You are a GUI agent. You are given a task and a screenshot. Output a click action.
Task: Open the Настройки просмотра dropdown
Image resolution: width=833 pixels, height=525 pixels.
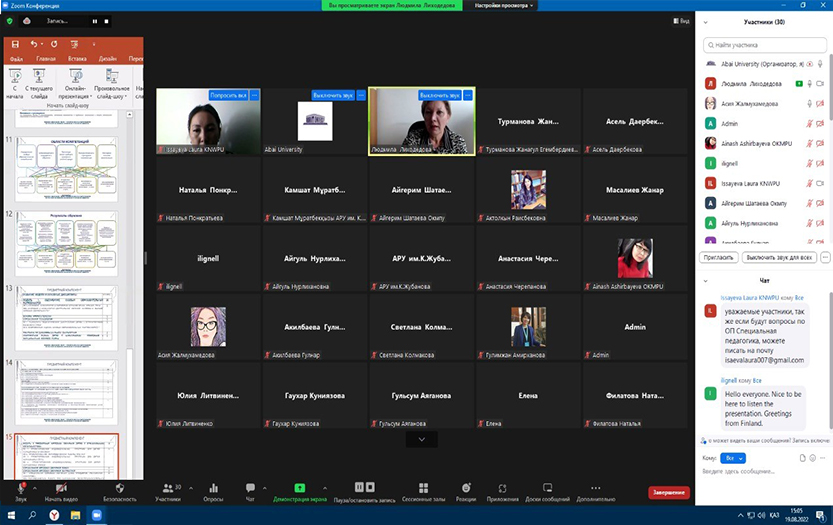pos(505,5)
